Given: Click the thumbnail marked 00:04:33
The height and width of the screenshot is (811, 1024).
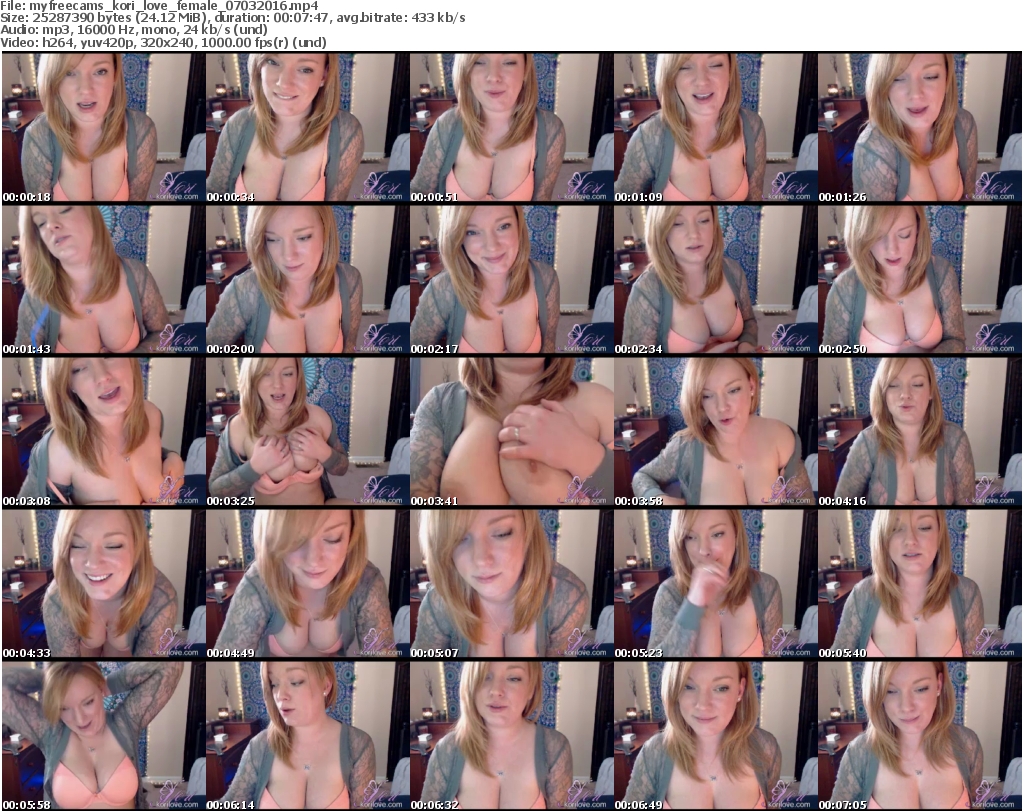Looking at the screenshot, I should (x=102, y=583).
